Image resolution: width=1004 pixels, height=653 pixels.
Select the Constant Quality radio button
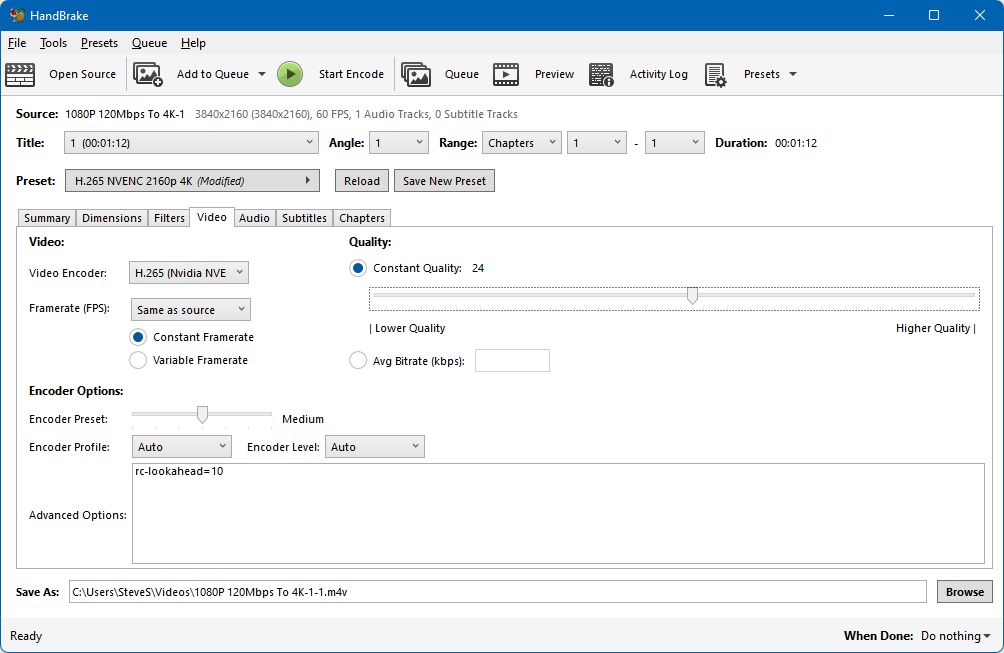(x=358, y=268)
